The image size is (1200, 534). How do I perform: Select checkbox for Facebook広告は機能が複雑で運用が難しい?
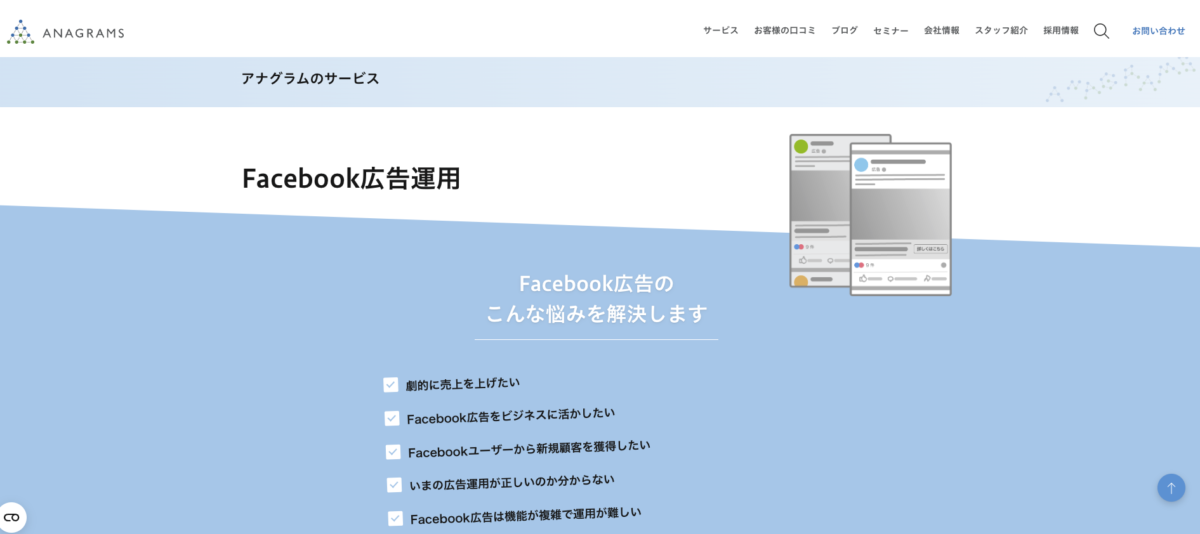pos(396,518)
